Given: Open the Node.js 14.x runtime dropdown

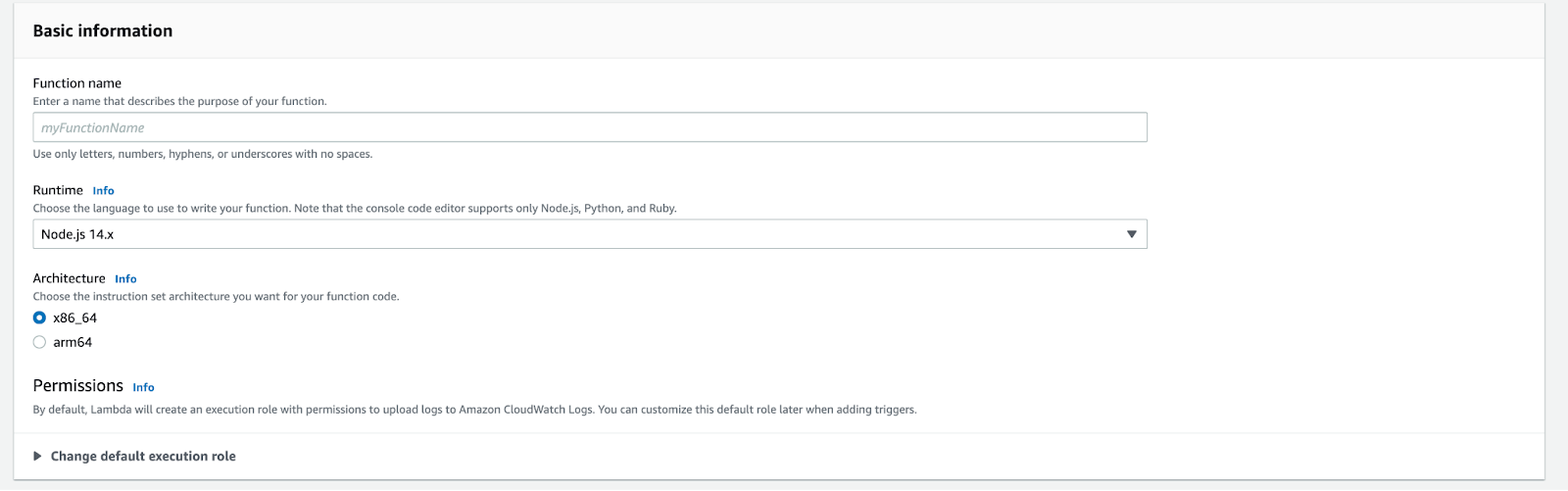Looking at the screenshot, I should pos(590,234).
